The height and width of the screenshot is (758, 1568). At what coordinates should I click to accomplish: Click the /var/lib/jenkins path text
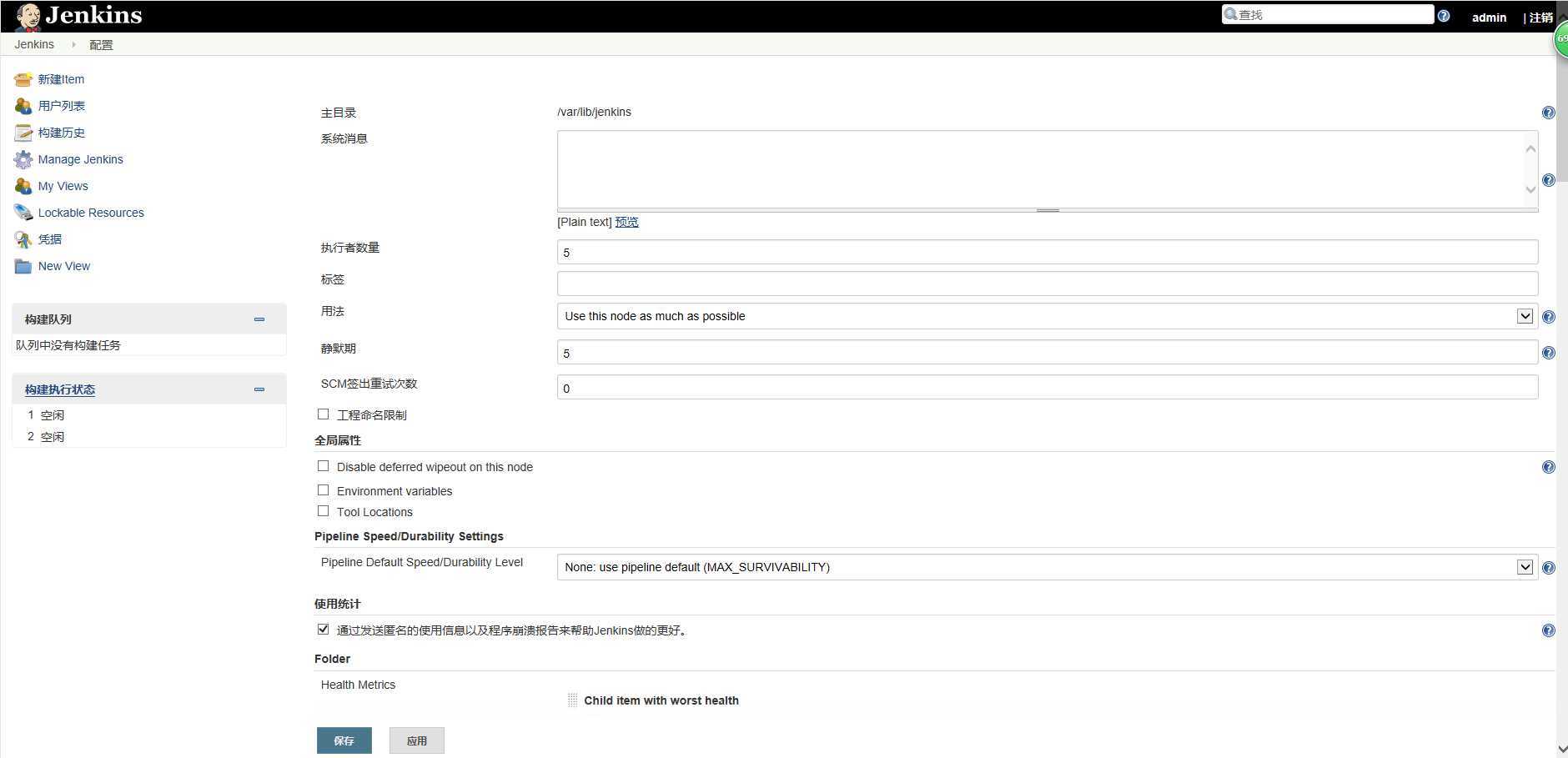(594, 112)
